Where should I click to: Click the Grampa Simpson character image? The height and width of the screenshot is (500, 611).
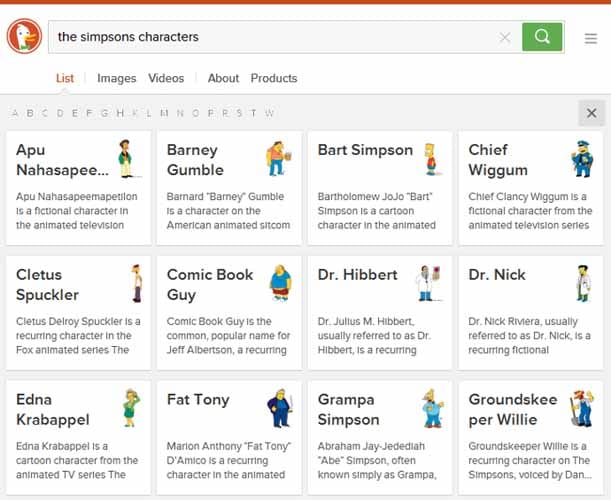point(433,408)
